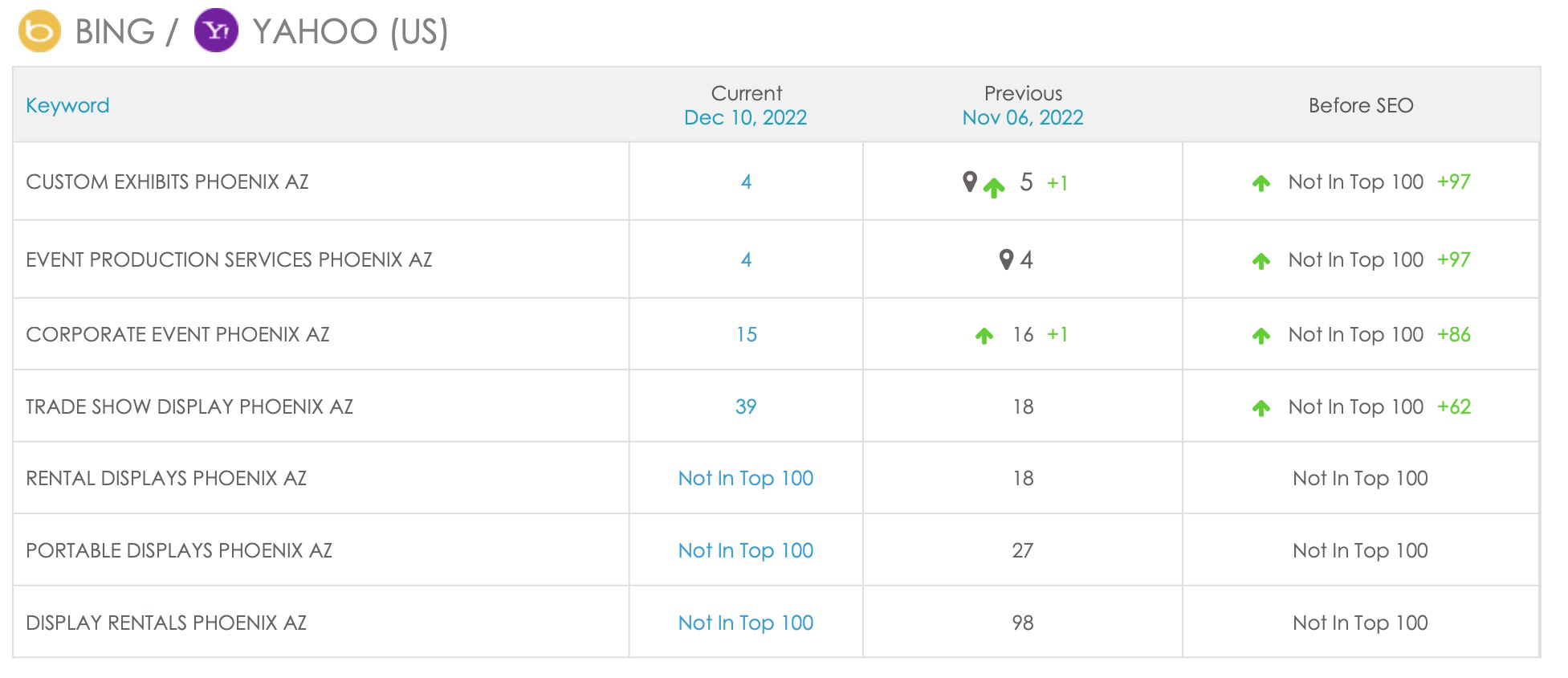Click Not In Top 100 for Rental Displays

(746, 478)
